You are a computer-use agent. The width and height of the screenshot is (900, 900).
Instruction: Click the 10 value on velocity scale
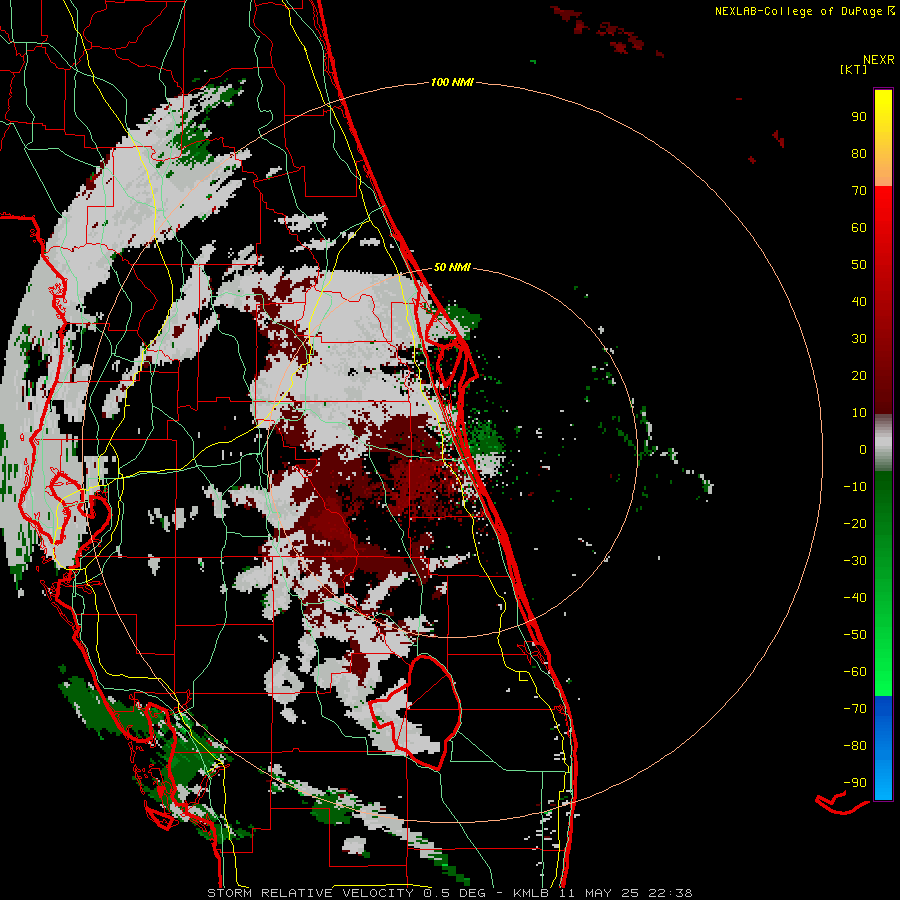coord(859,413)
